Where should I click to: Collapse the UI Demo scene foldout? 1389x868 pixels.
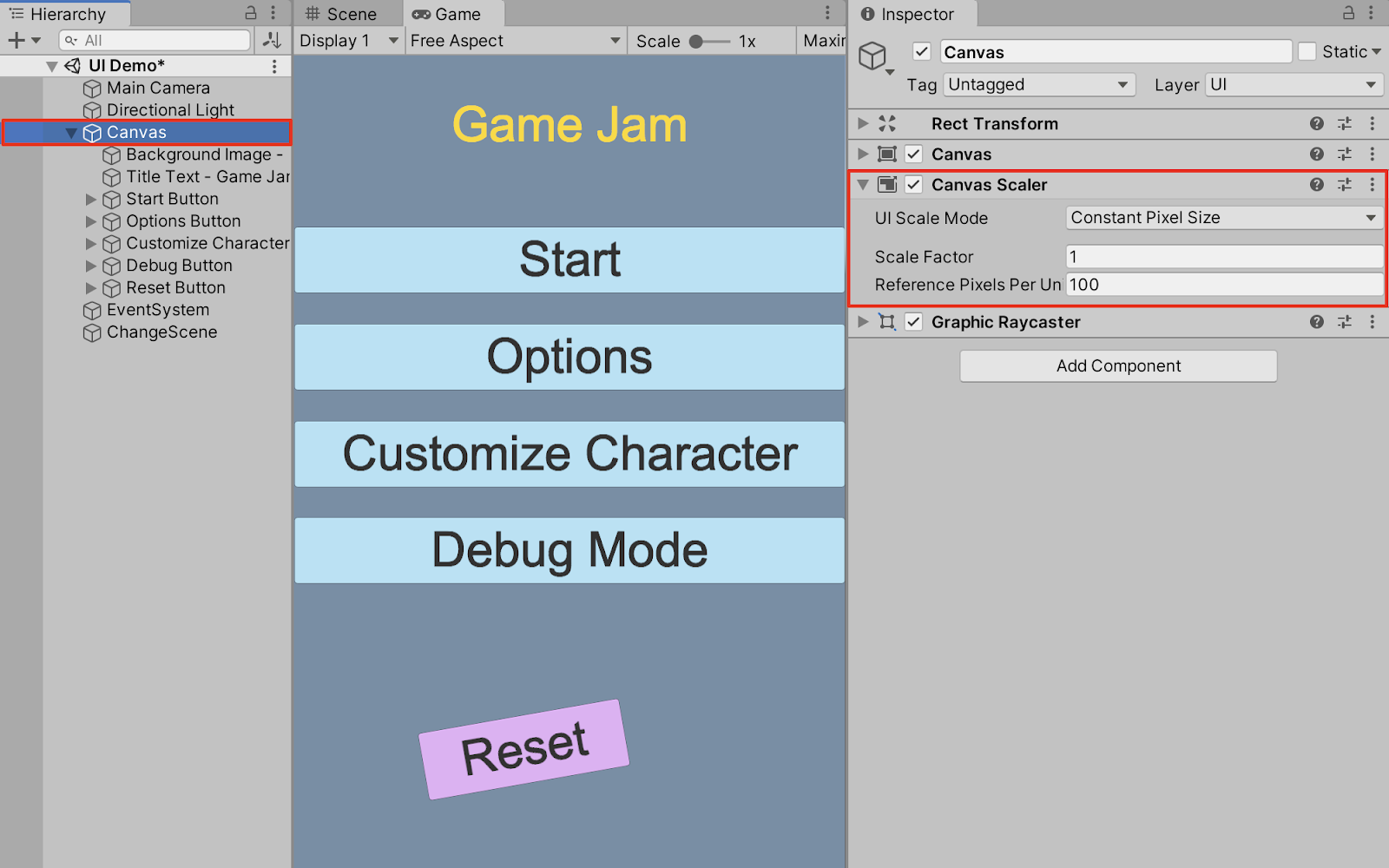click(x=52, y=66)
